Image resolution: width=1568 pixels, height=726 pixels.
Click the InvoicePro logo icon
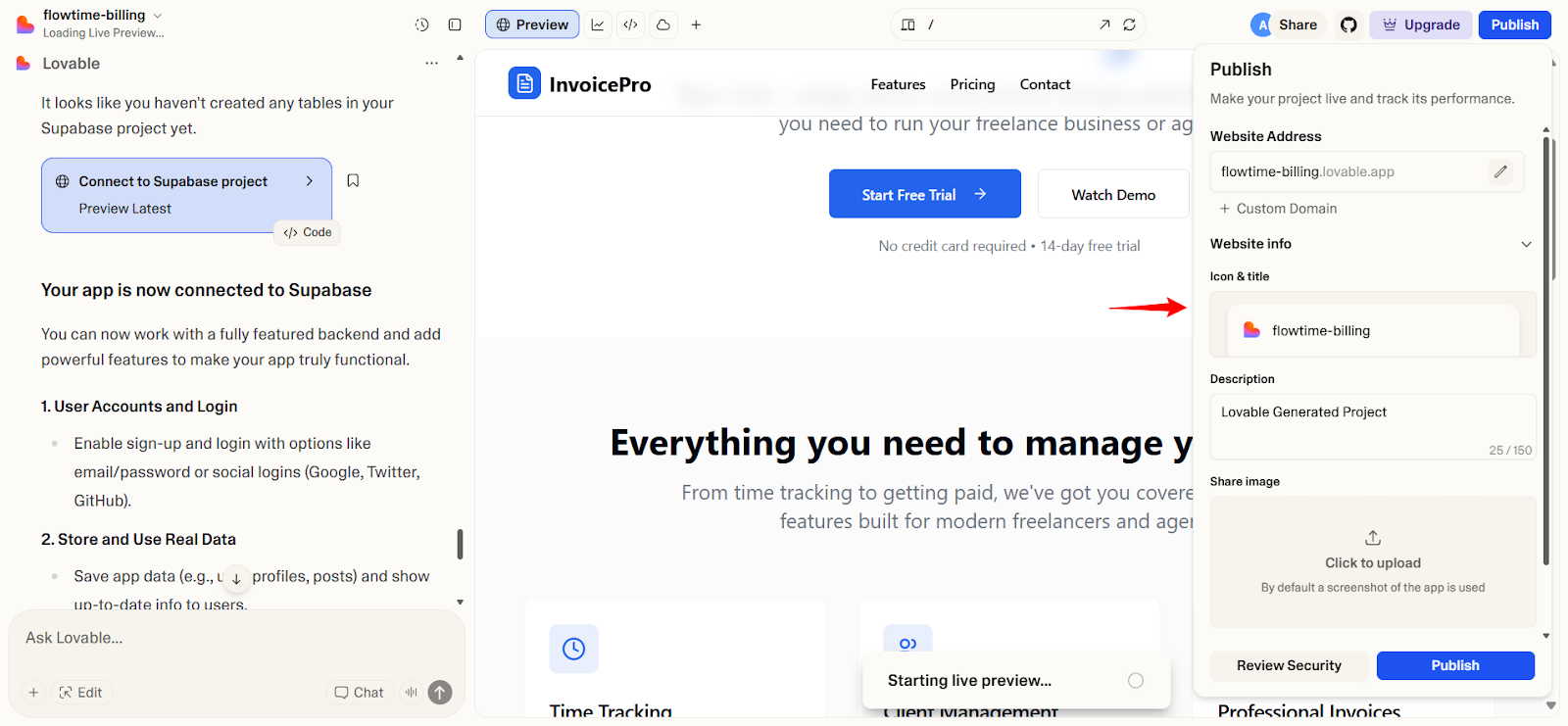(x=524, y=83)
